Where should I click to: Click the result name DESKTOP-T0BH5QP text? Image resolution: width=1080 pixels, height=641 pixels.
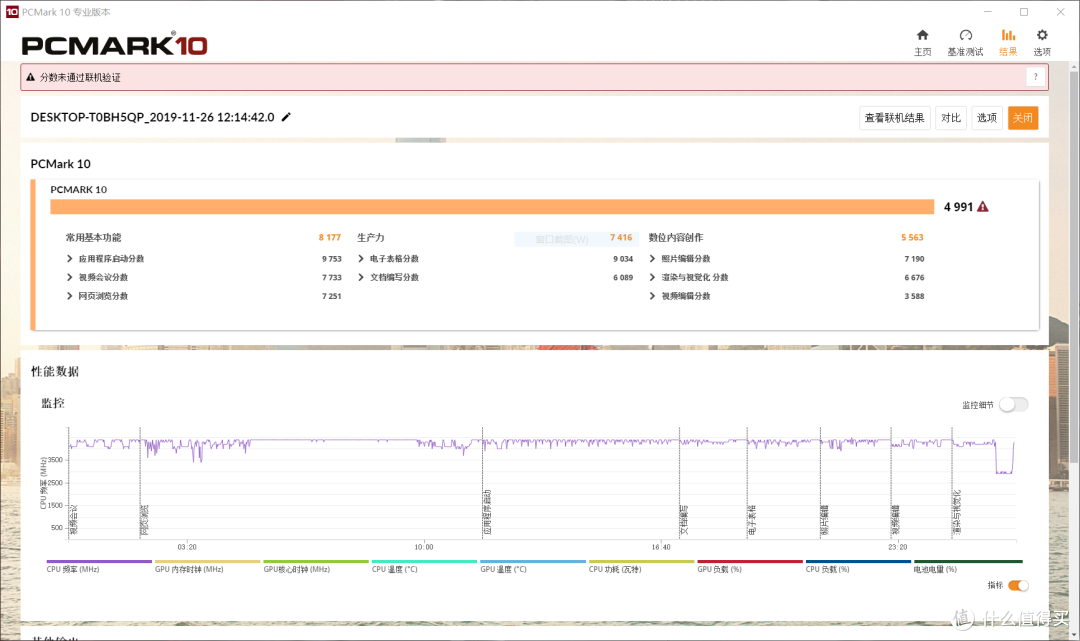pyautogui.click(x=152, y=117)
